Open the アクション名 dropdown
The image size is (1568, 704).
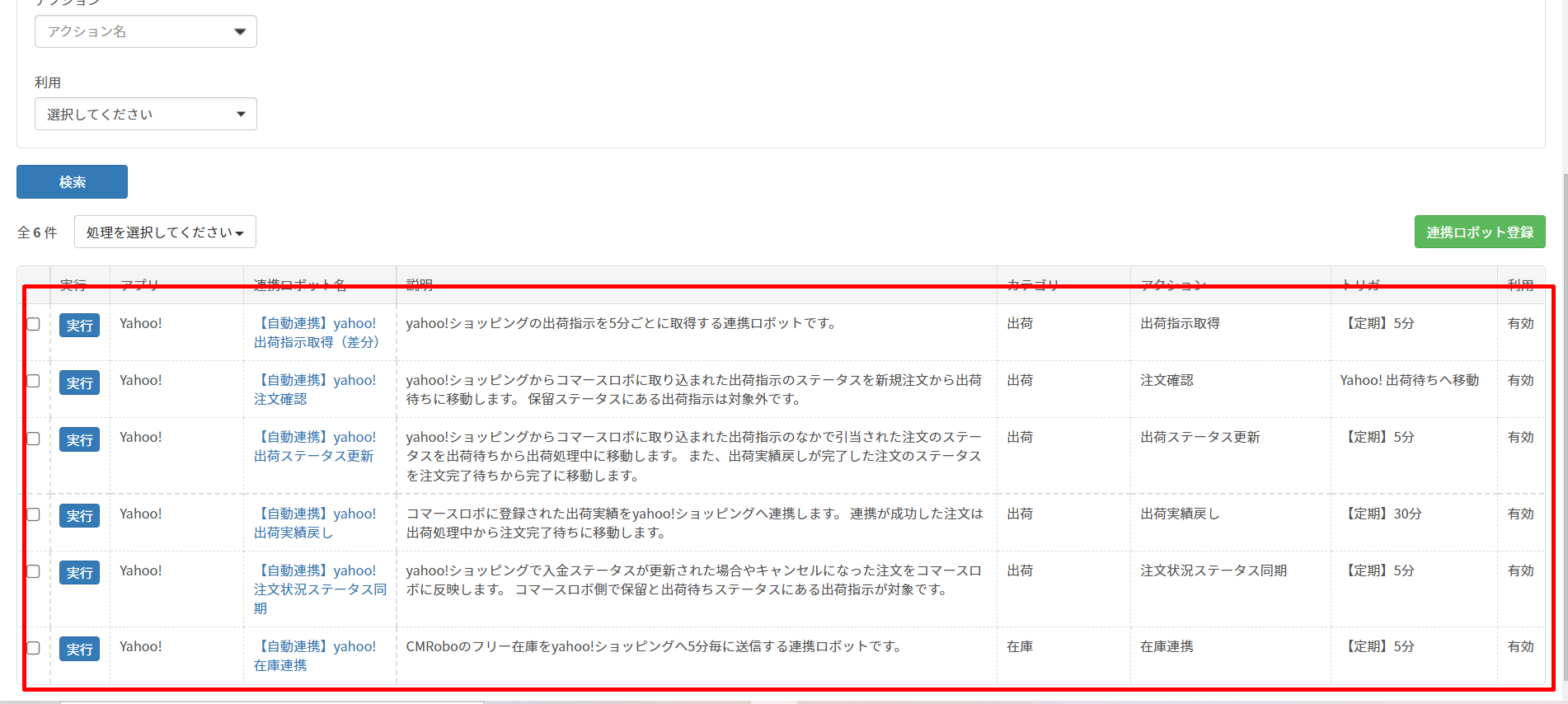point(146,31)
